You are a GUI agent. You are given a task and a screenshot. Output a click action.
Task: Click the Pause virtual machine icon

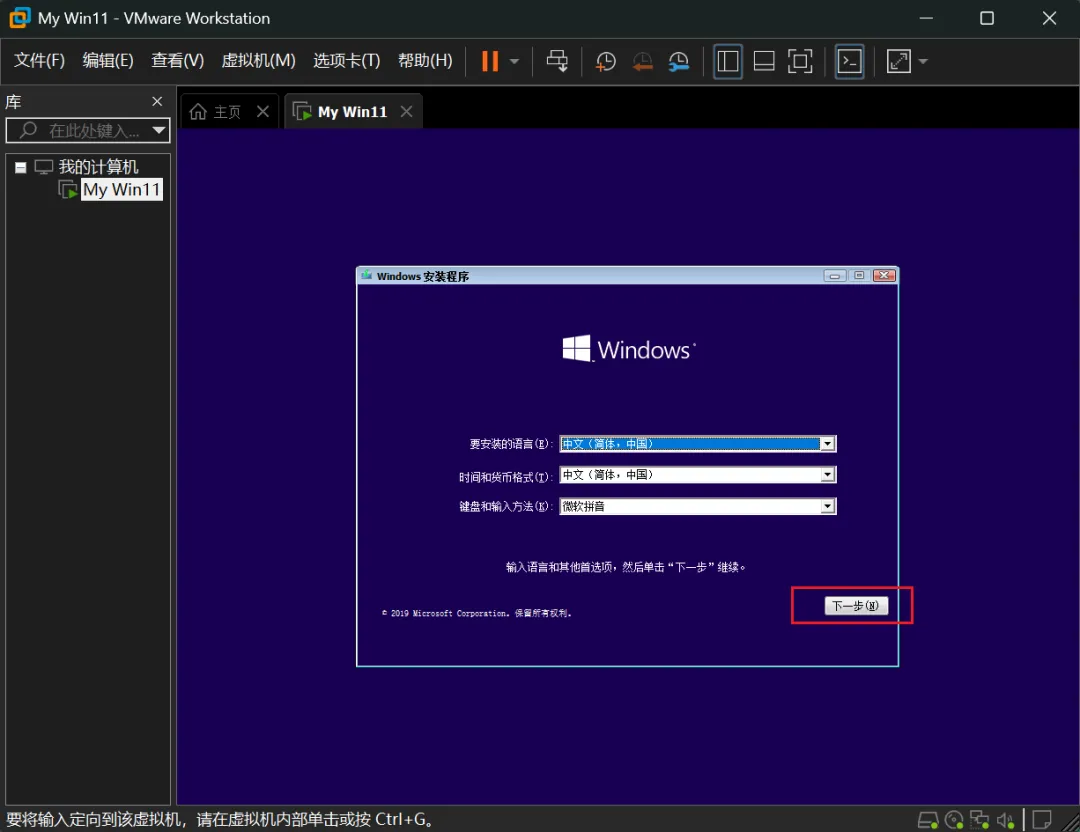click(x=490, y=61)
